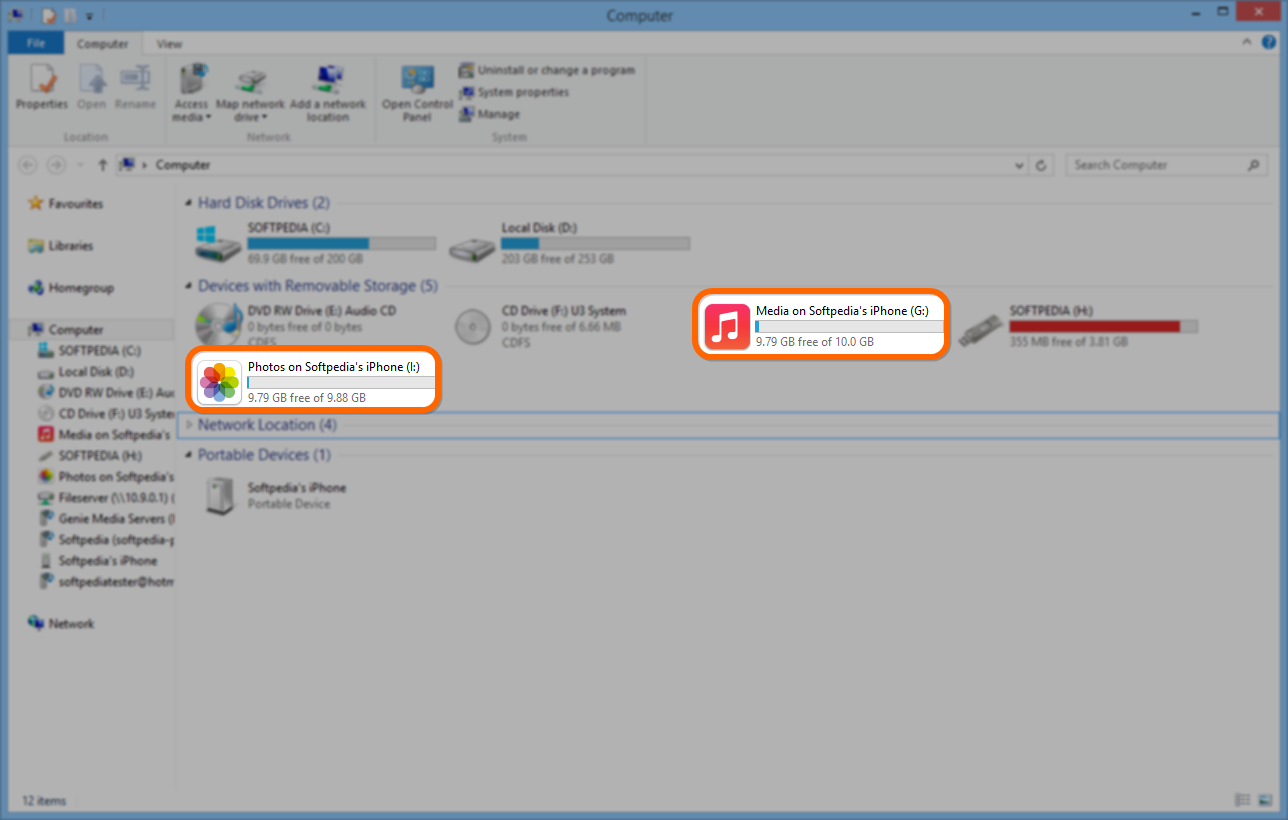Open the address bar history dropdown
The image size is (1288, 820).
tap(1019, 165)
